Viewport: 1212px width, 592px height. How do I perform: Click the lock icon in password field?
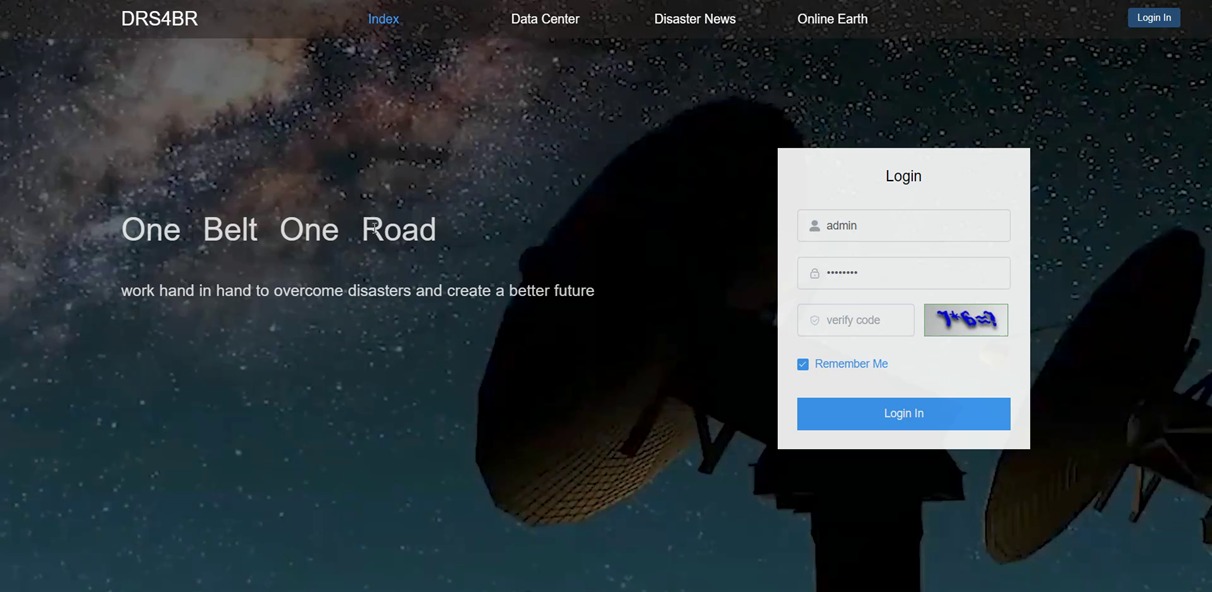click(814, 273)
